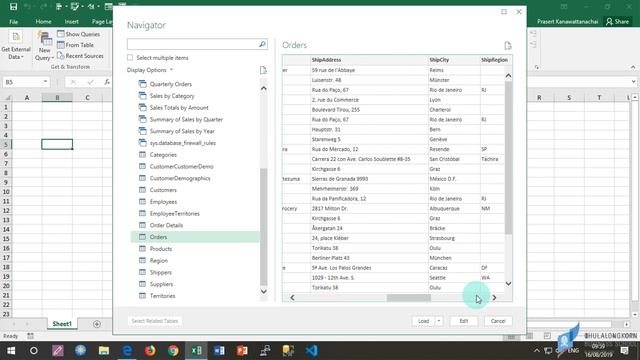Expand the Display Options dropdown

[150, 70]
